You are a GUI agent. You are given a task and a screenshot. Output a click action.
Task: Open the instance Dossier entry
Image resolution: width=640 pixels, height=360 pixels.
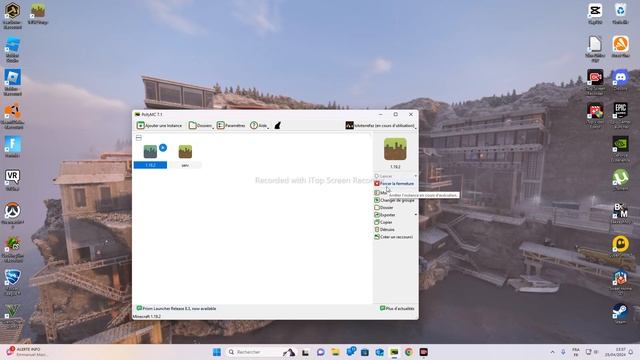coord(384,208)
